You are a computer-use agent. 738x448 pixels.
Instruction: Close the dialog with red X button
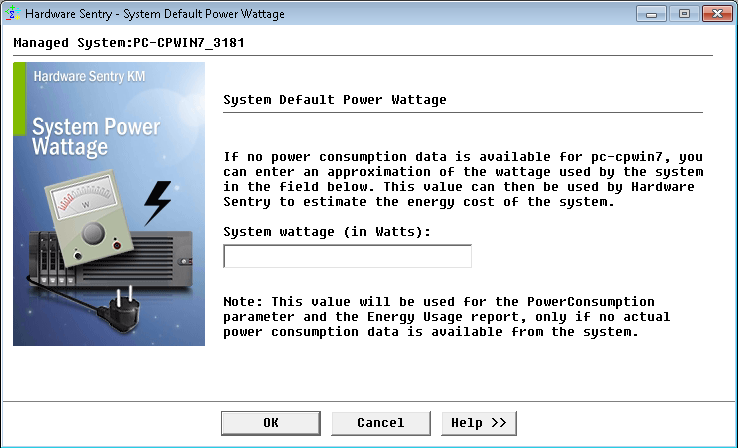[x=713, y=14]
